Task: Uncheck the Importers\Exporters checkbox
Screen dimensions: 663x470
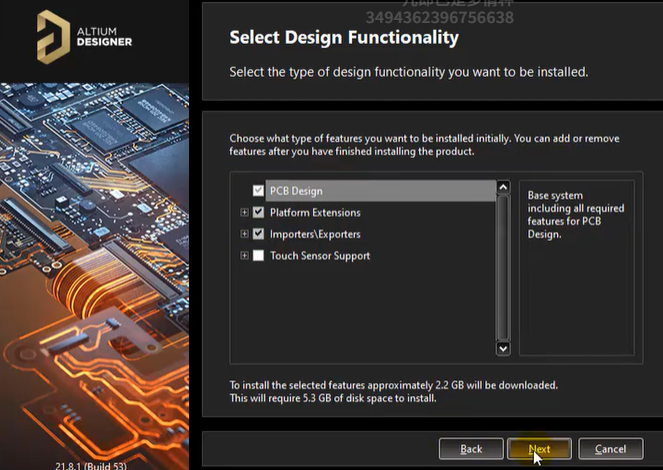Action: coord(258,234)
